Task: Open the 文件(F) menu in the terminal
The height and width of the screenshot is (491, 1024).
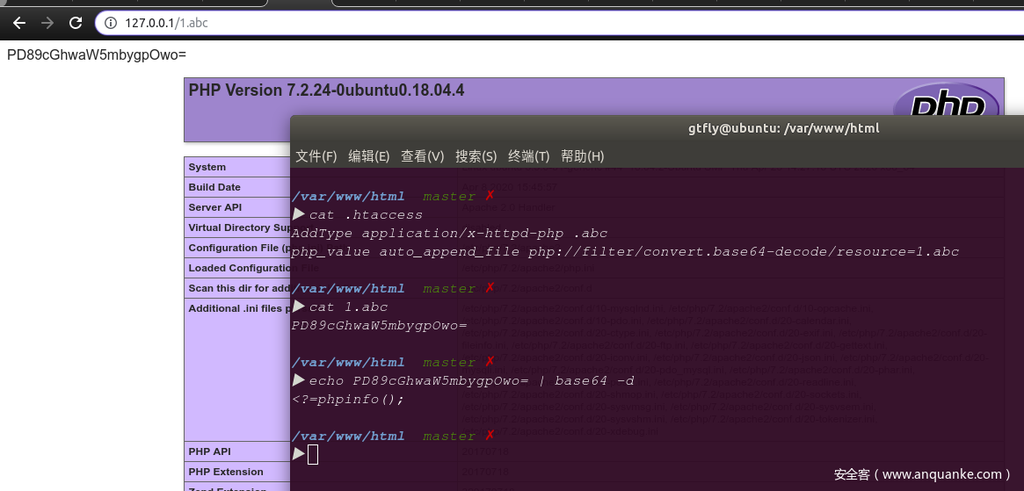Action: pyautogui.click(x=315, y=156)
